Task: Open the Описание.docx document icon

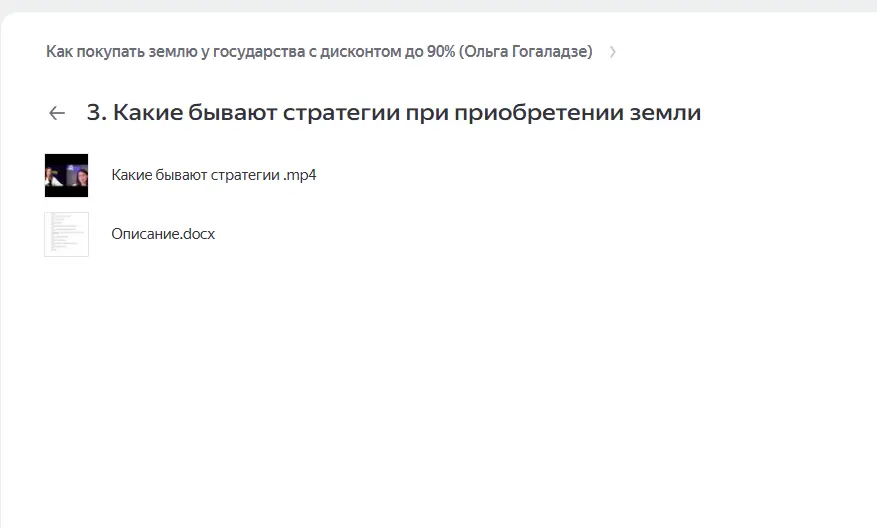Action: click(x=66, y=234)
